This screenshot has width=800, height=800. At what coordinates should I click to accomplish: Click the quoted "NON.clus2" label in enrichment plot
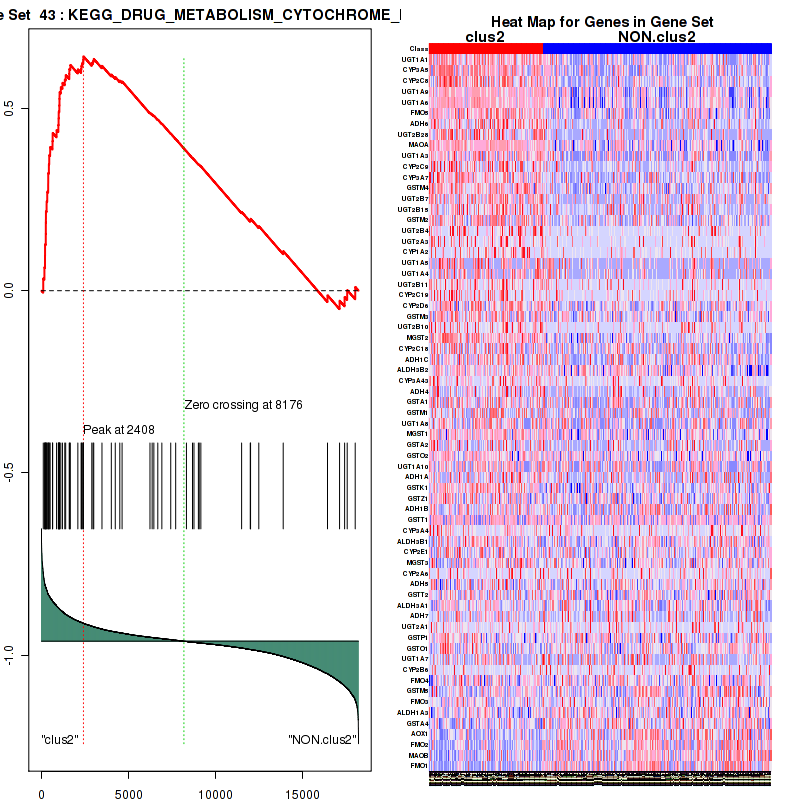point(322,740)
